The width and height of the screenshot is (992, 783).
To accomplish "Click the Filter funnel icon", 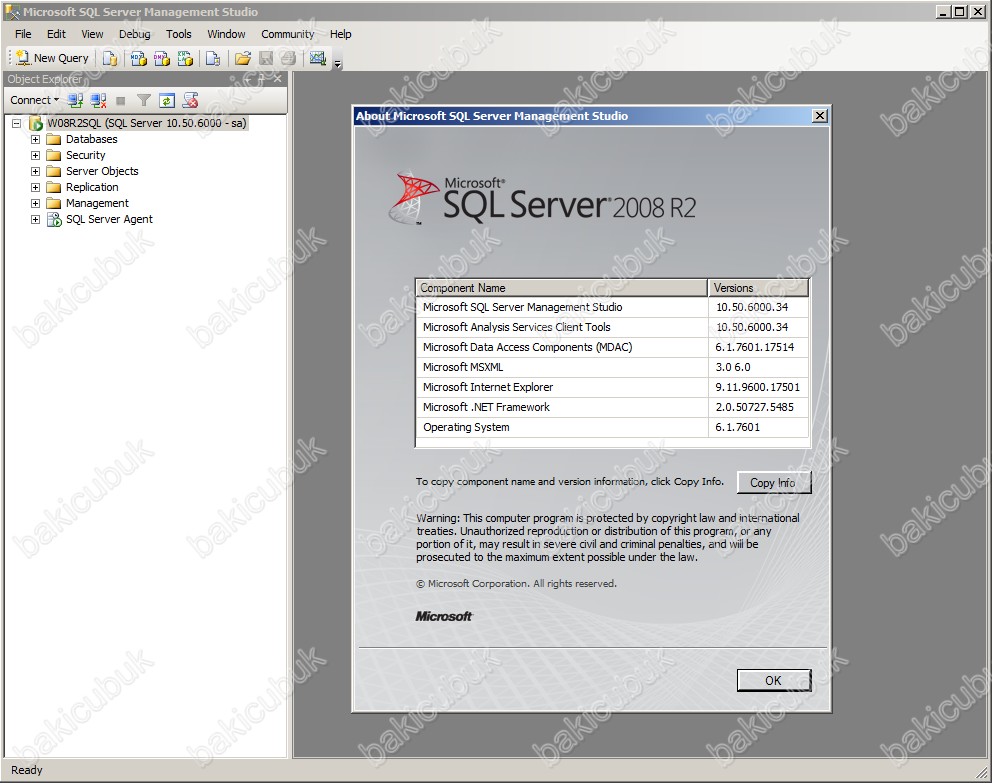I will click(144, 100).
